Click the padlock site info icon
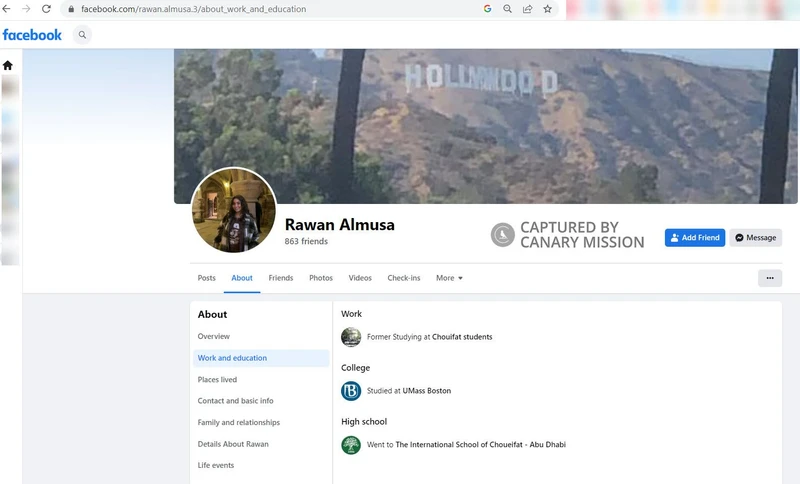The image size is (800, 484). pos(71,9)
